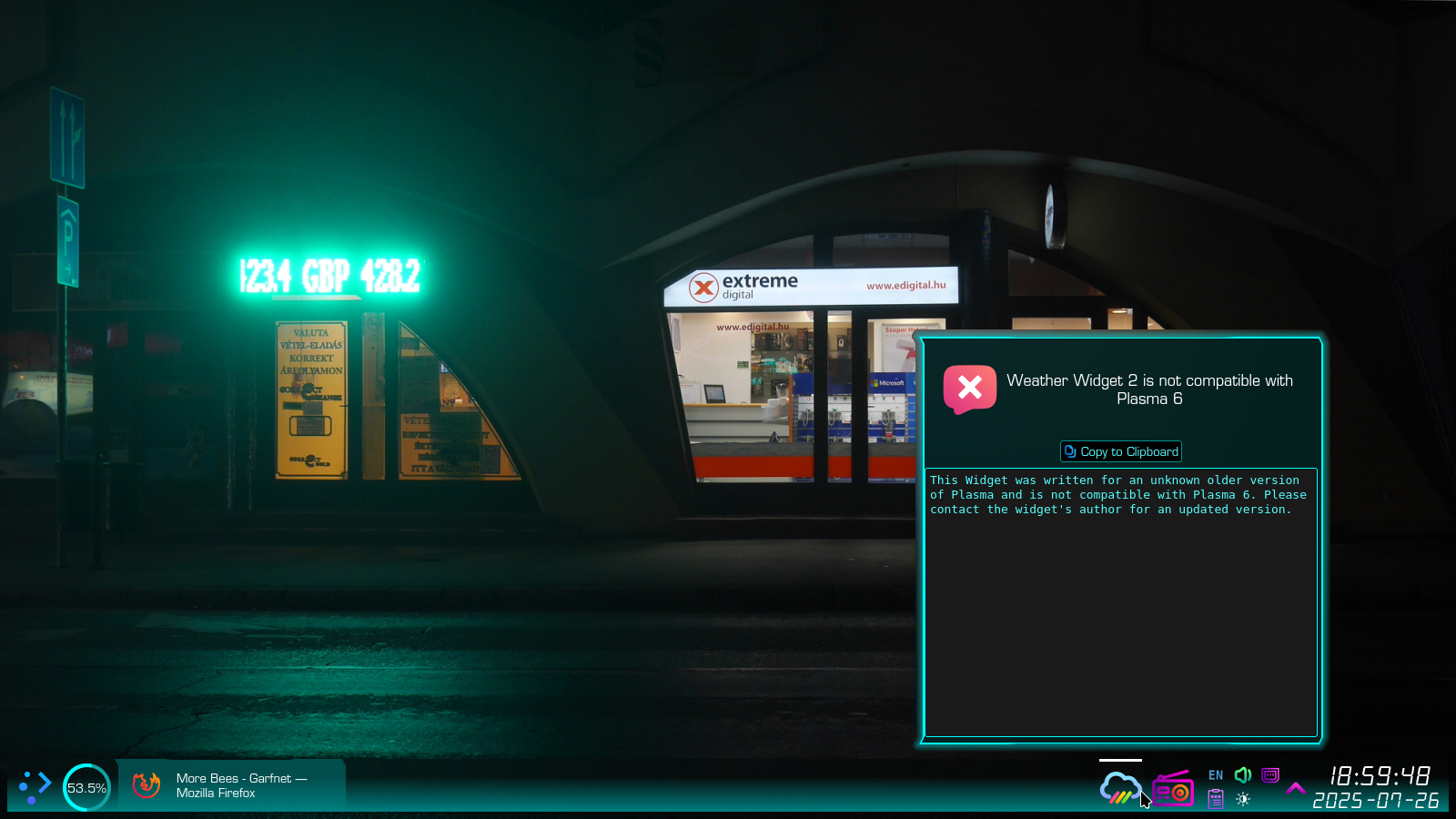Open the audio volume tray icon
The height and width of the screenshot is (819, 1456).
coord(1243,775)
